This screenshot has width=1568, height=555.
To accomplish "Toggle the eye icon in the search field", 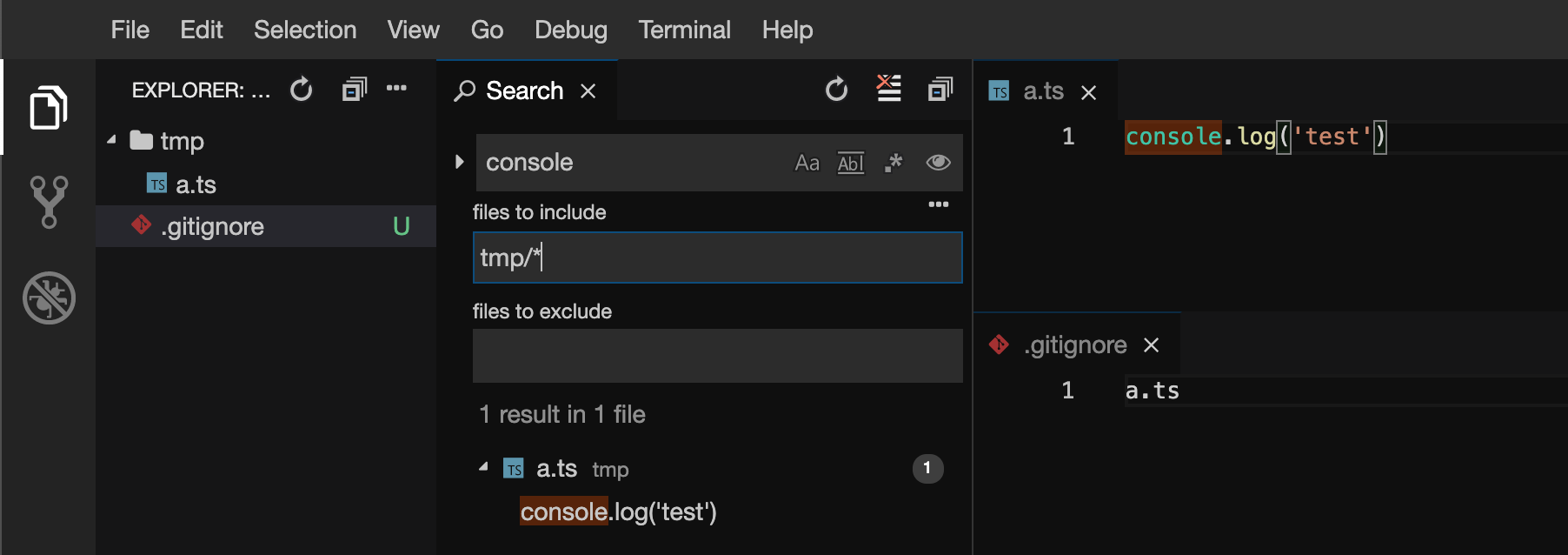I will point(938,163).
